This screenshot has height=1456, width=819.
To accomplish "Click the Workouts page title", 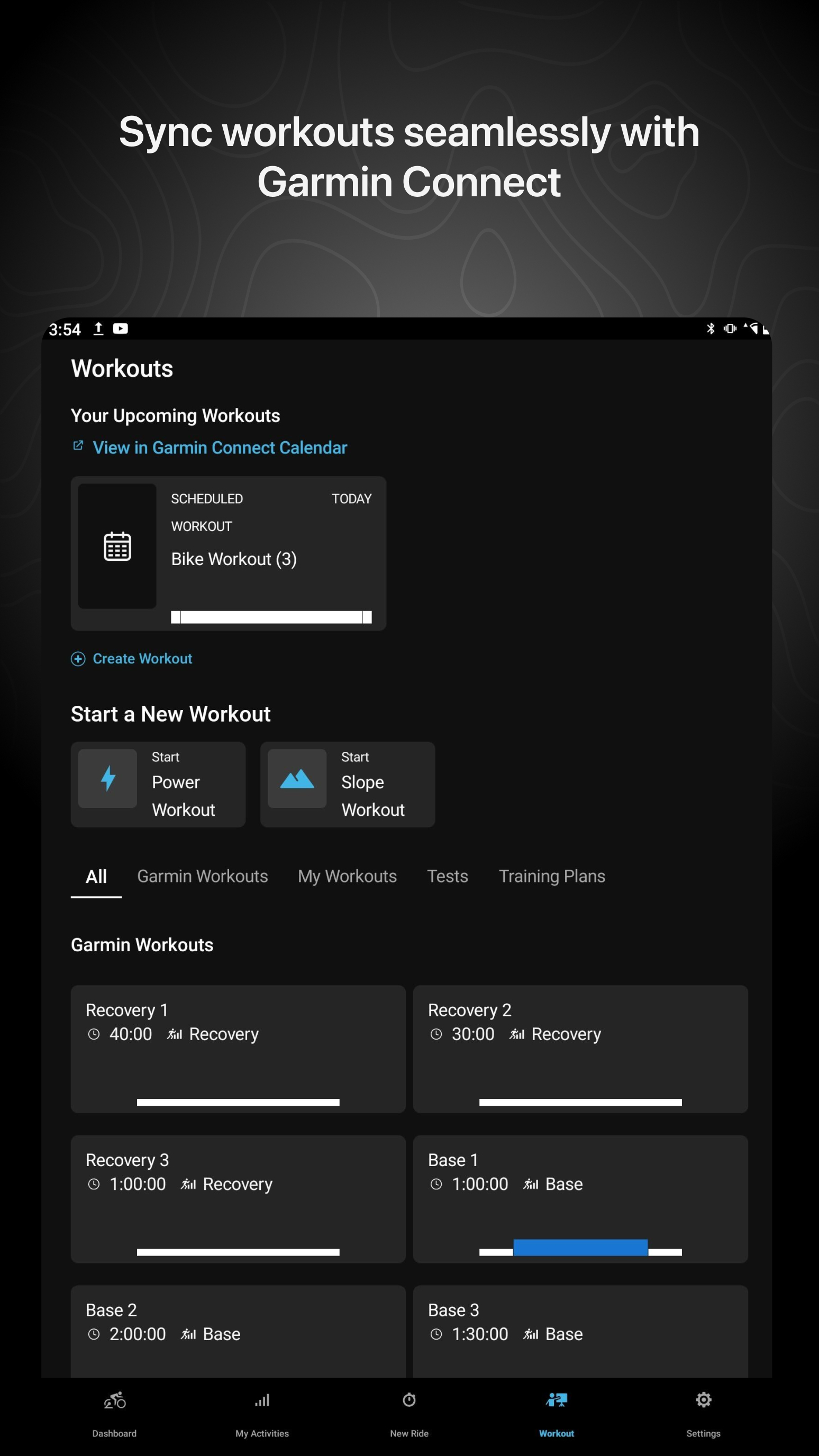I will pos(122,369).
